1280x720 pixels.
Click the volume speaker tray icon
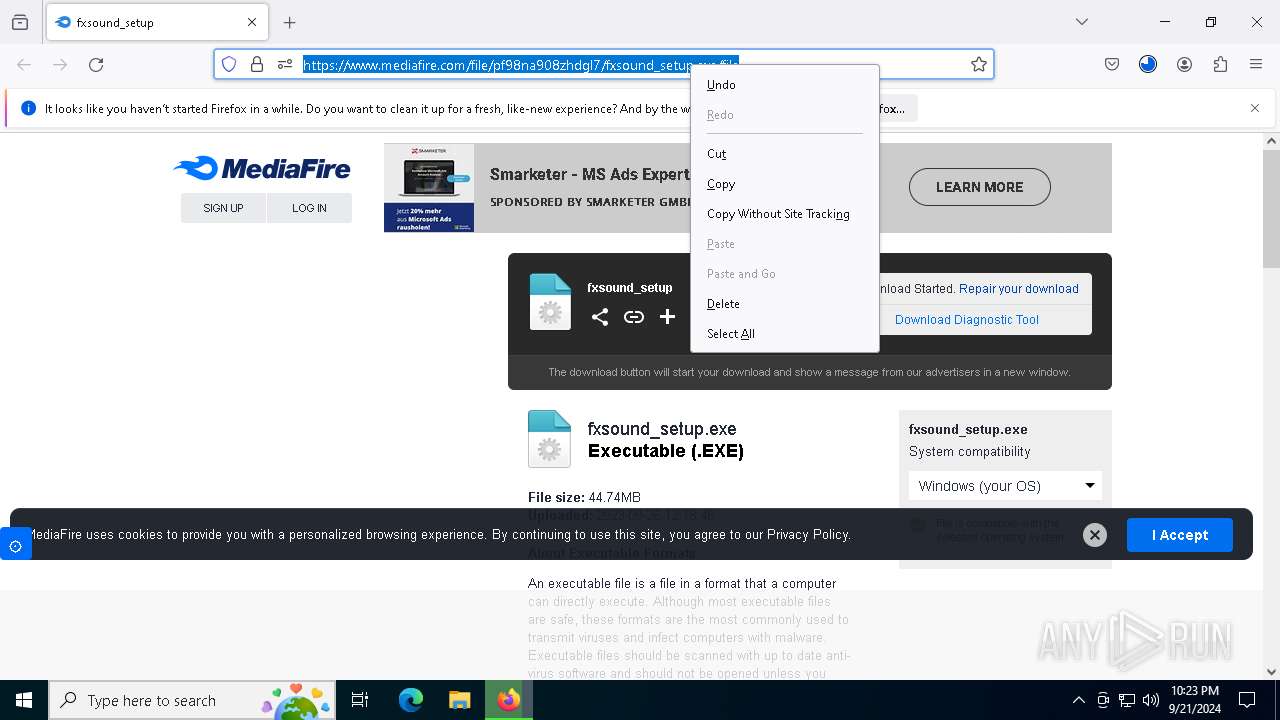coord(1151,700)
